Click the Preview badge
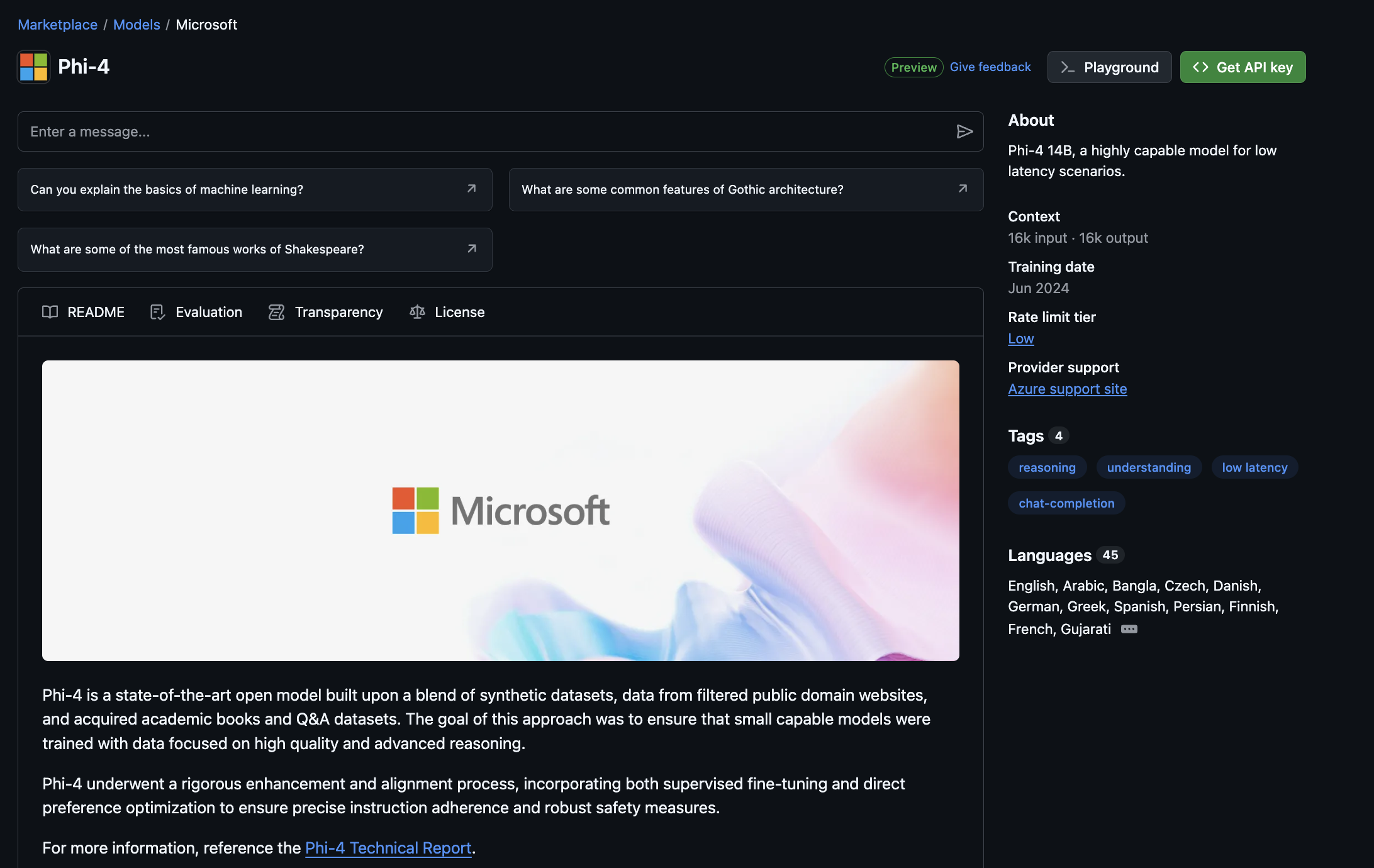Image resolution: width=1374 pixels, height=868 pixels. (913, 67)
